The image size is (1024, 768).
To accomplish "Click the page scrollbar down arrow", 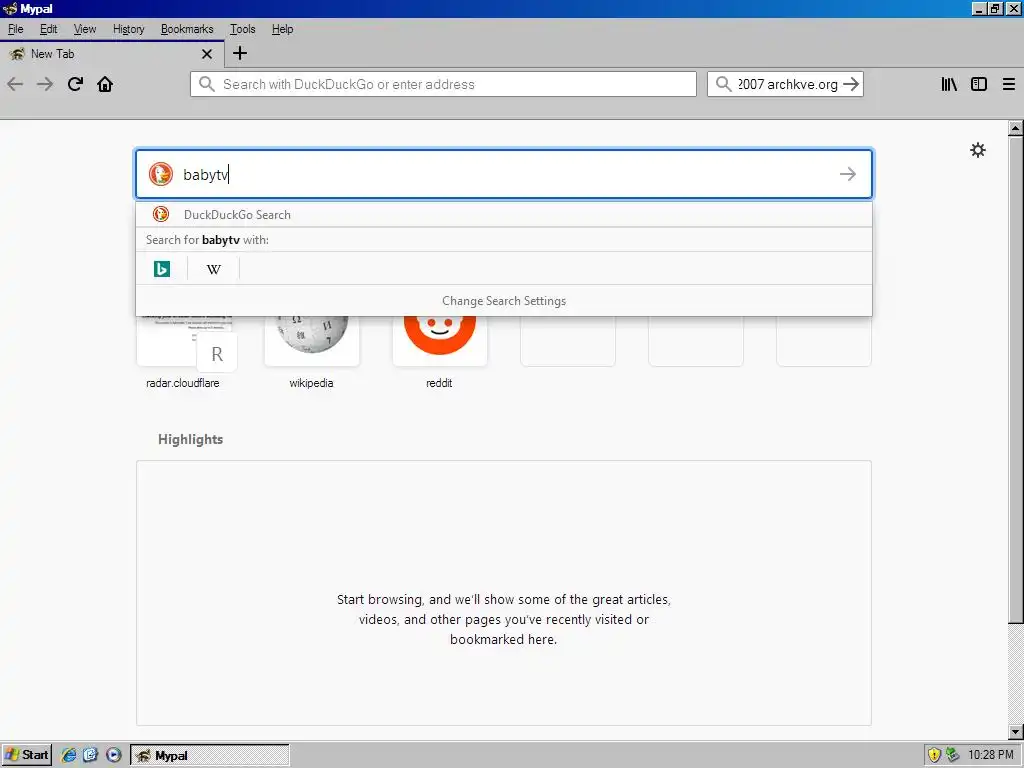I will point(1016,732).
